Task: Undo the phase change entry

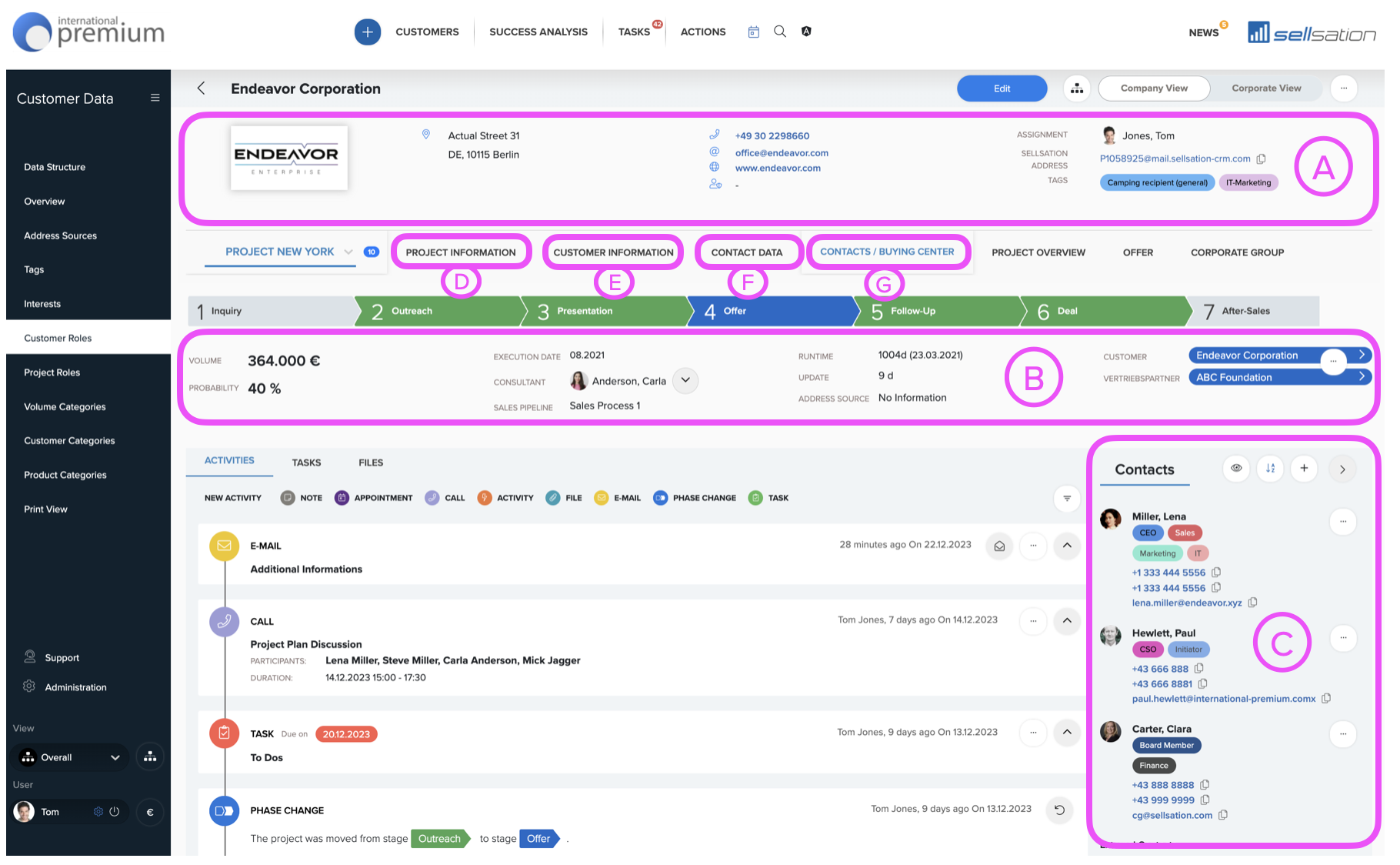Action: tap(1059, 810)
